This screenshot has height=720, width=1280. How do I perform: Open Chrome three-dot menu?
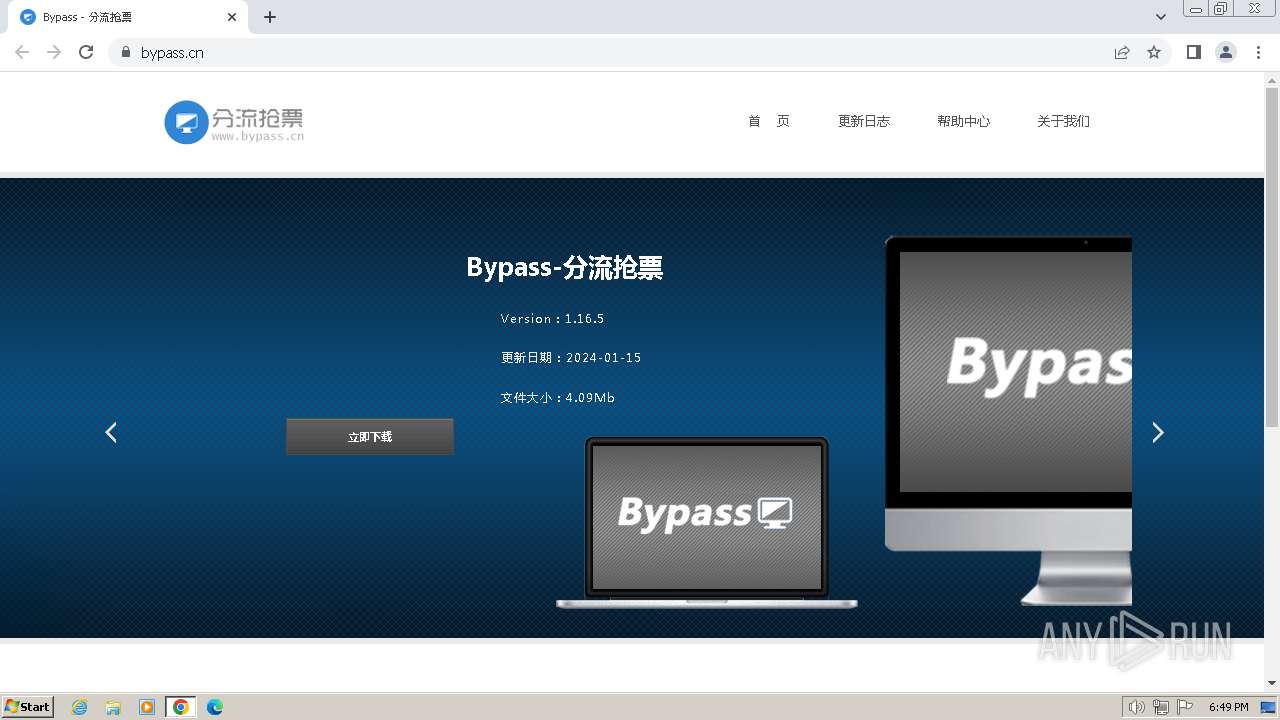click(x=1258, y=52)
